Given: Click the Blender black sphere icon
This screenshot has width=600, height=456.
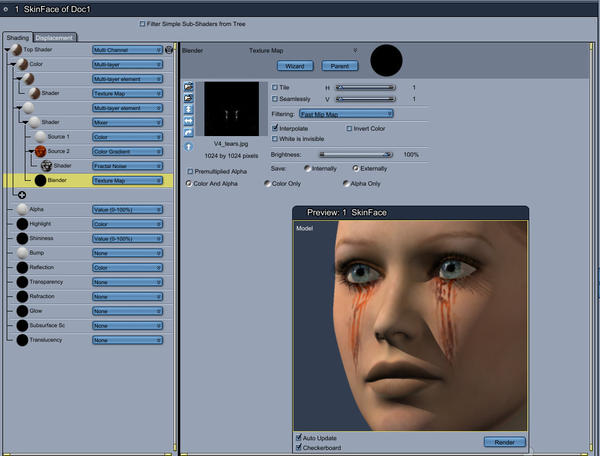Looking at the screenshot, I should (41, 181).
